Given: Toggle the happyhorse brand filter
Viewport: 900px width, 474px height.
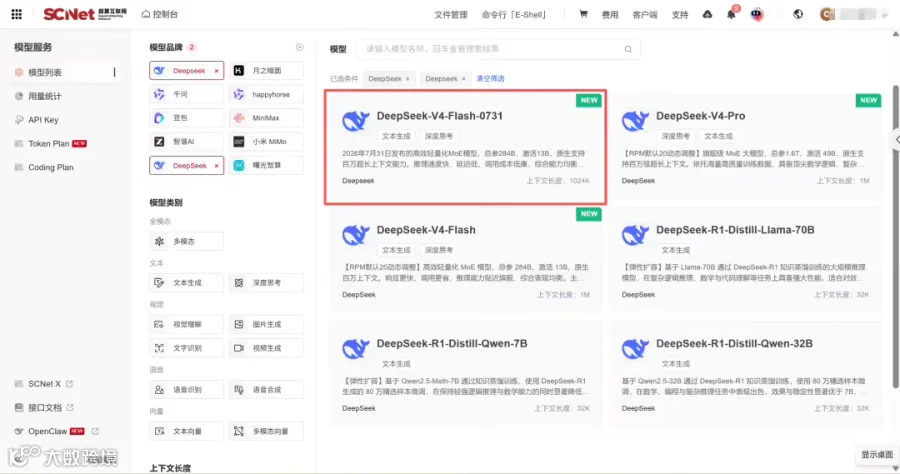Looking at the screenshot, I should pyautogui.click(x=266, y=94).
